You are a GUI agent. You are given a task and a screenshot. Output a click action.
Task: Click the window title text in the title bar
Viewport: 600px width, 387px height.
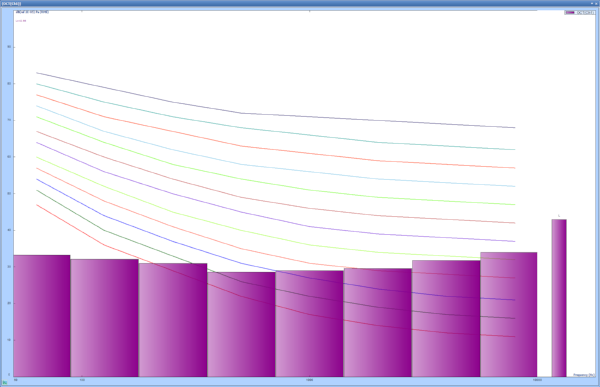point(11,3)
